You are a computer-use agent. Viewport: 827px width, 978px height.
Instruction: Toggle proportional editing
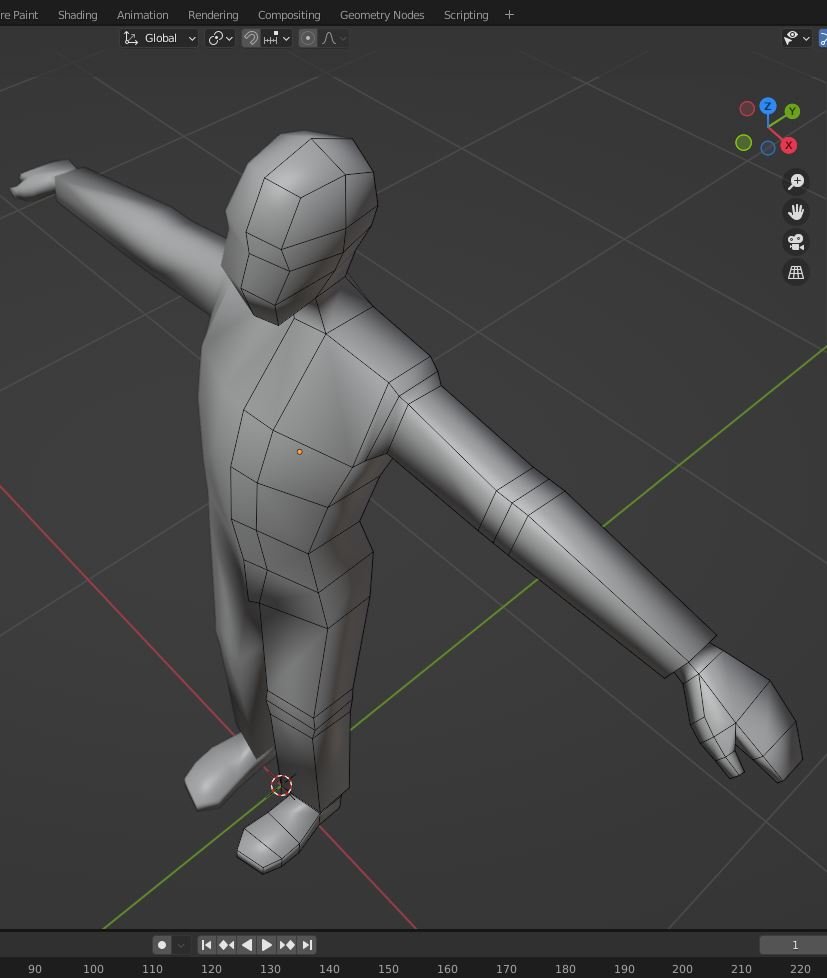tap(307, 38)
